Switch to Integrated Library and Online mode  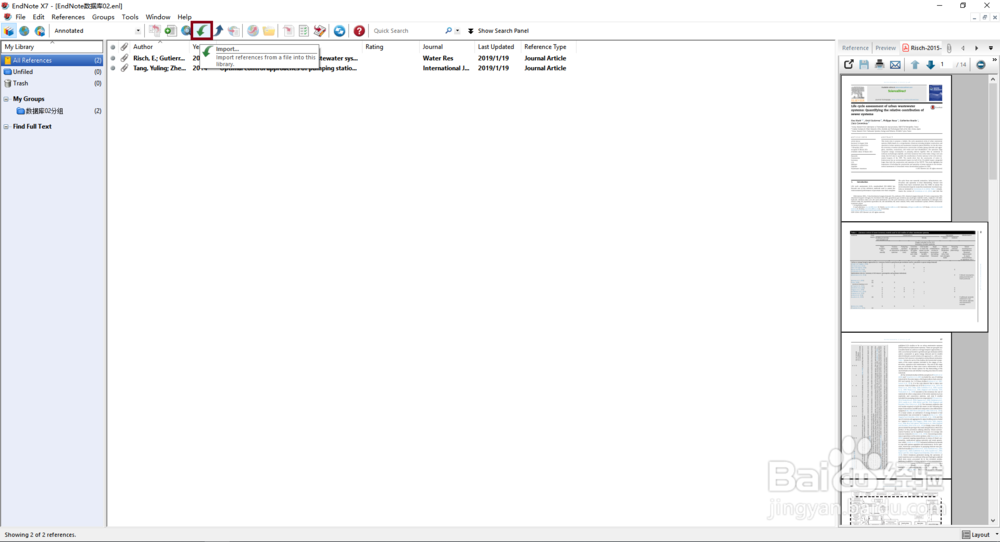click(40, 31)
